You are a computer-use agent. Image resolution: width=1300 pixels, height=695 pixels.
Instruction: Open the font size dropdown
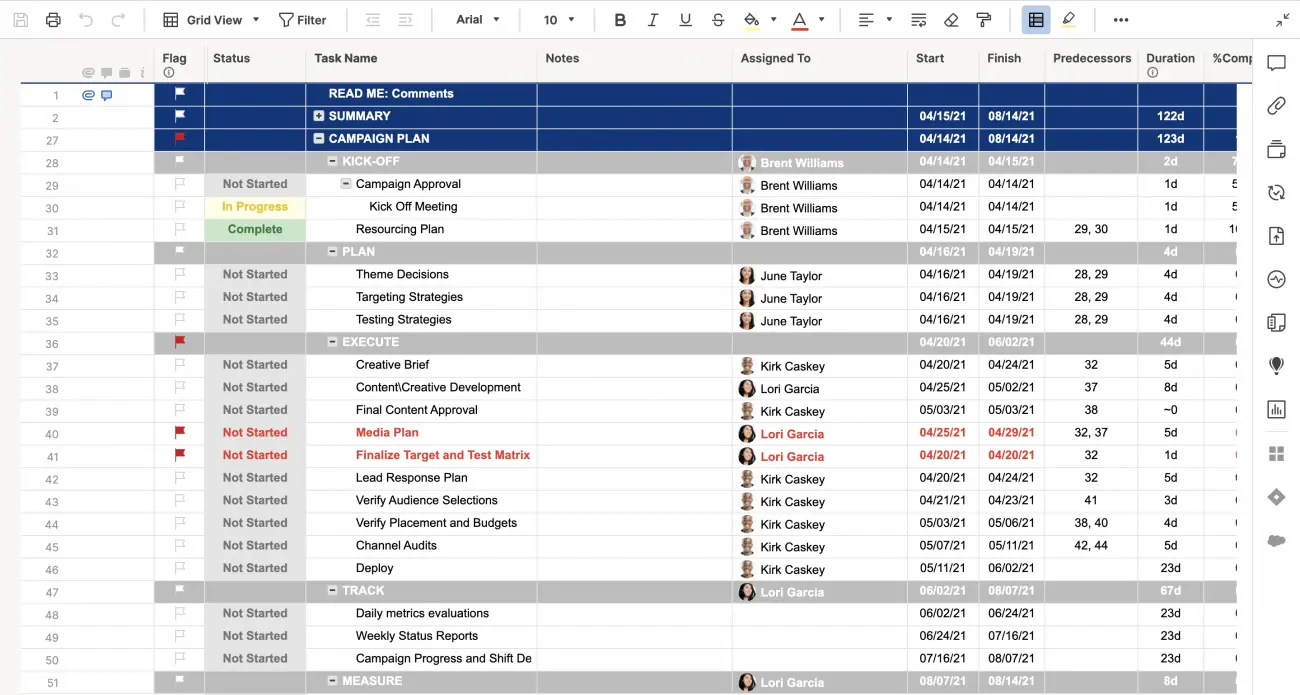(558, 19)
